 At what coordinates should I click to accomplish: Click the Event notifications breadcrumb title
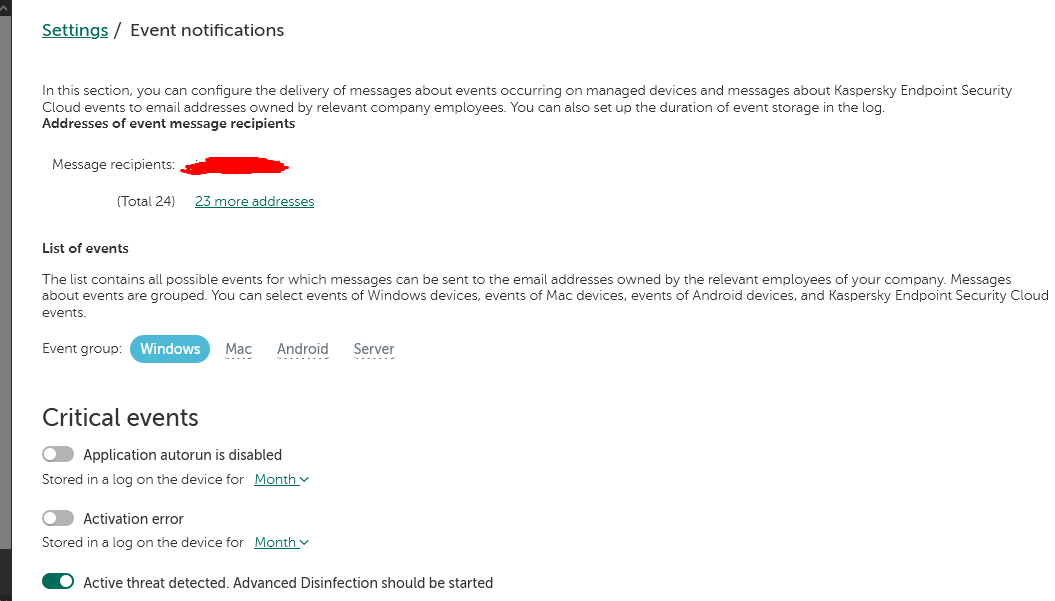(207, 30)
